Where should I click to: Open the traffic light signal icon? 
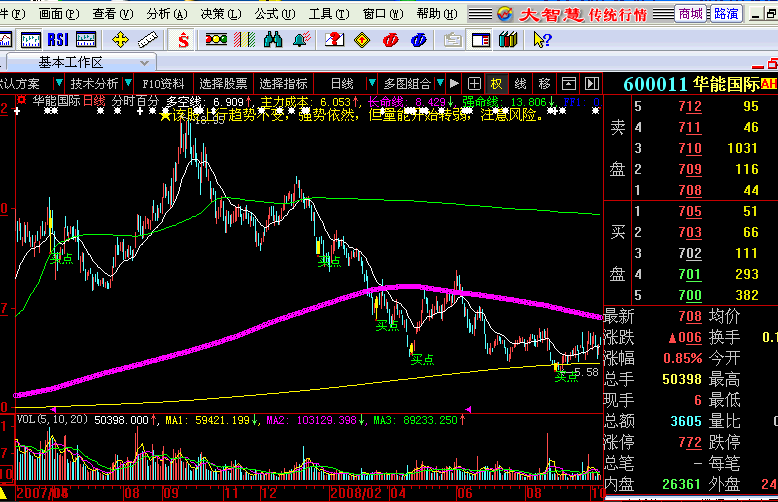pos(216,40)
